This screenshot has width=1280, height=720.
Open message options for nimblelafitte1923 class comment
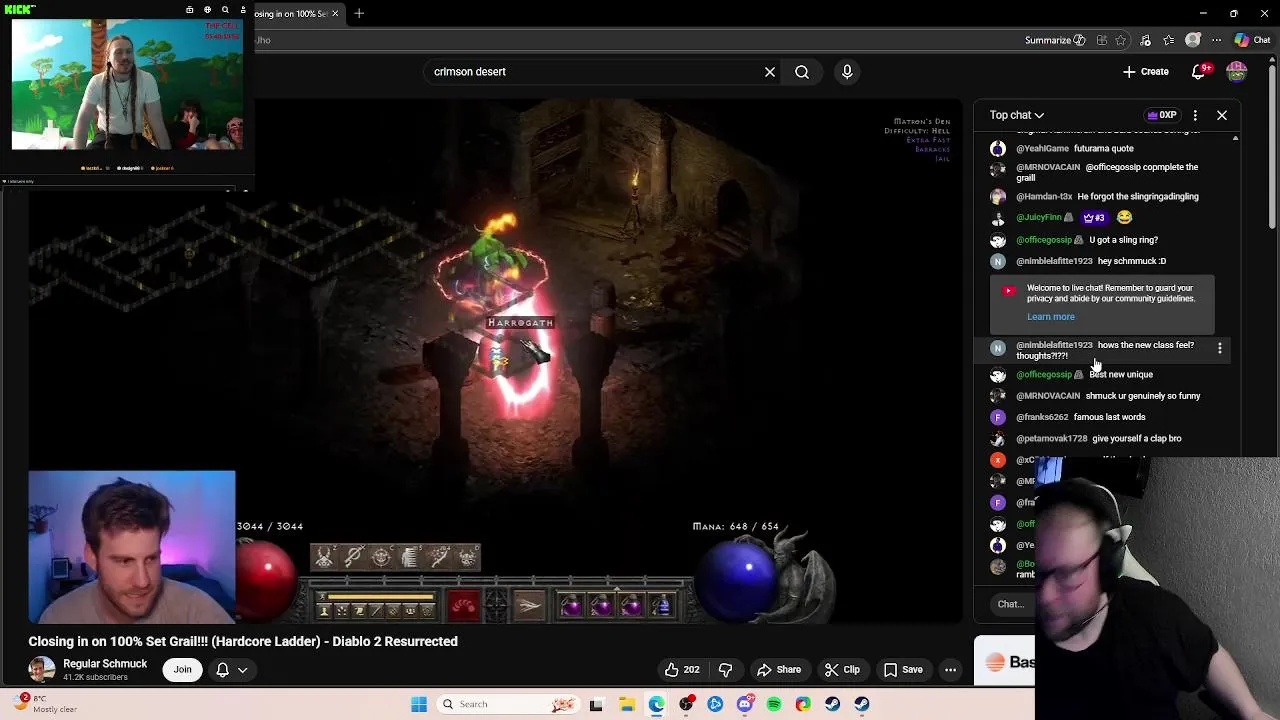click(1220, 348)
